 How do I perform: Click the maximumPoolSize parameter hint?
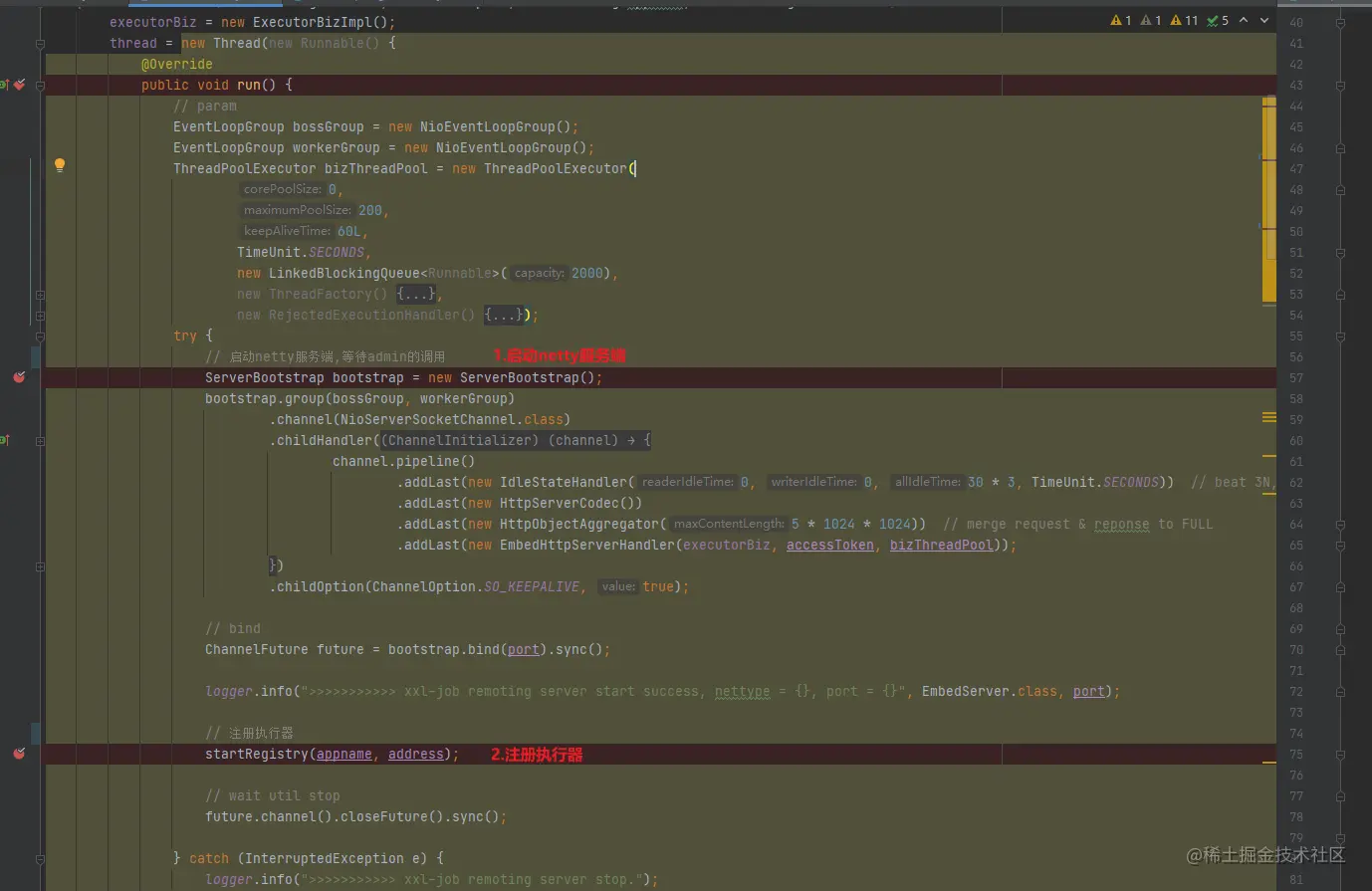point(298,210)
